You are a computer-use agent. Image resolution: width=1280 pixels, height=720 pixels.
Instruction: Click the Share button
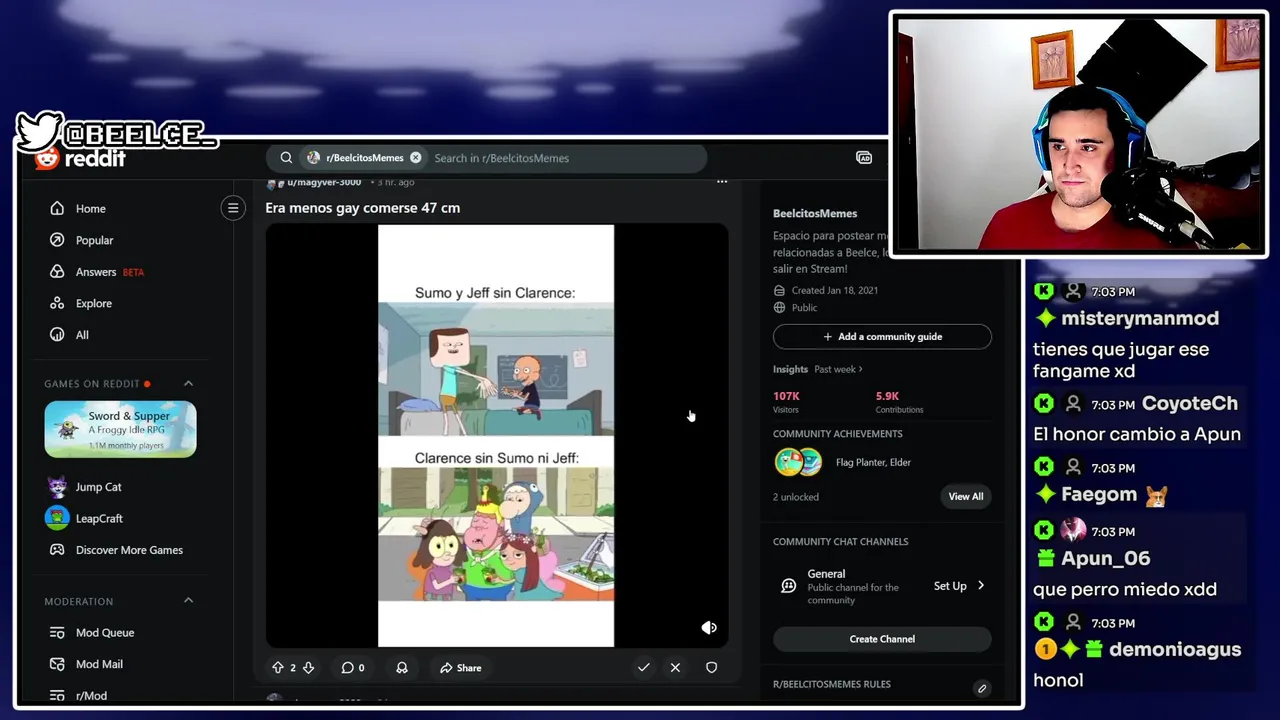click(x=461, y=668)
